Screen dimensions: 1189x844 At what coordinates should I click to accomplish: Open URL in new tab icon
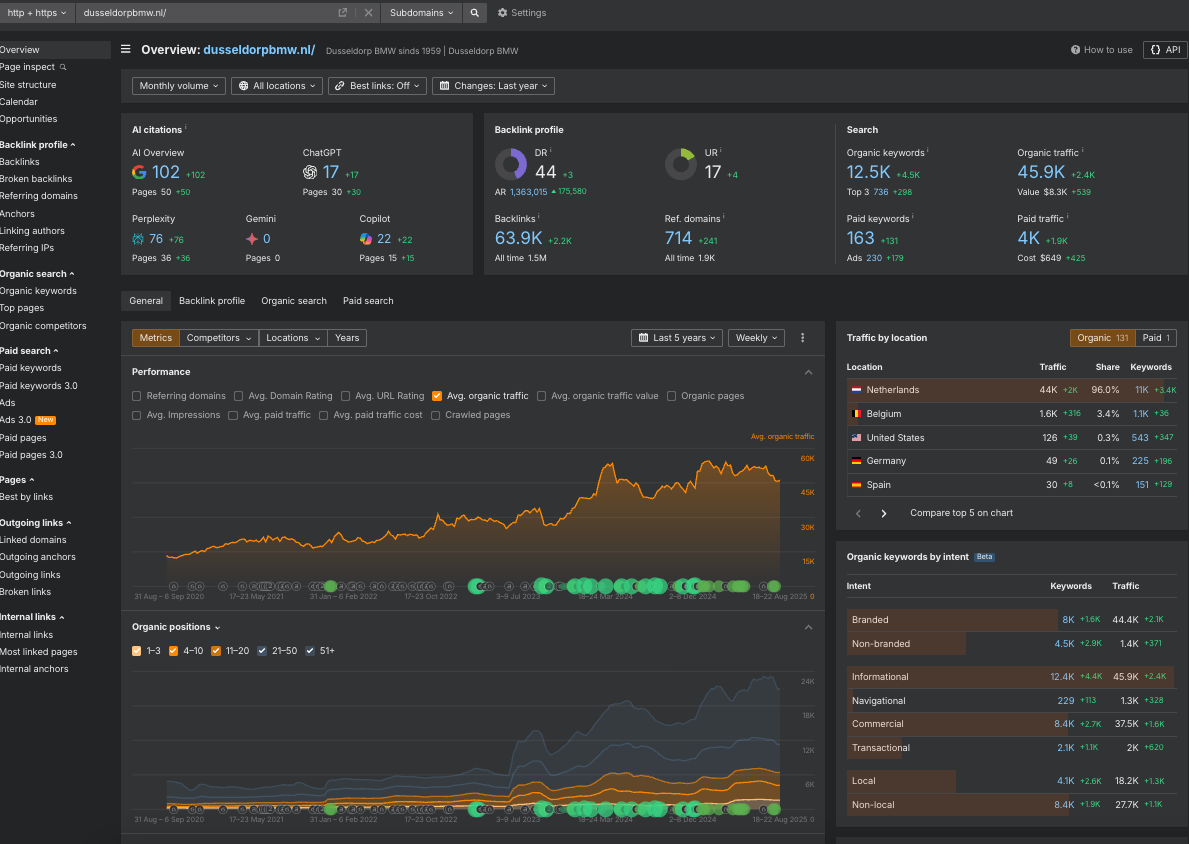point(343,13)
